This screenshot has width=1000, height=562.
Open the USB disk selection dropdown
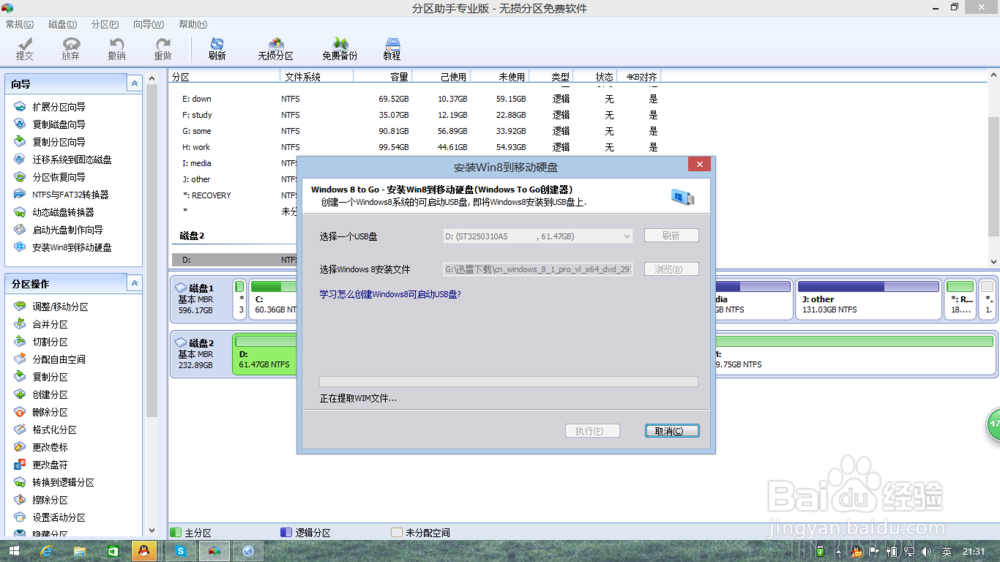(x=538, y=236)
